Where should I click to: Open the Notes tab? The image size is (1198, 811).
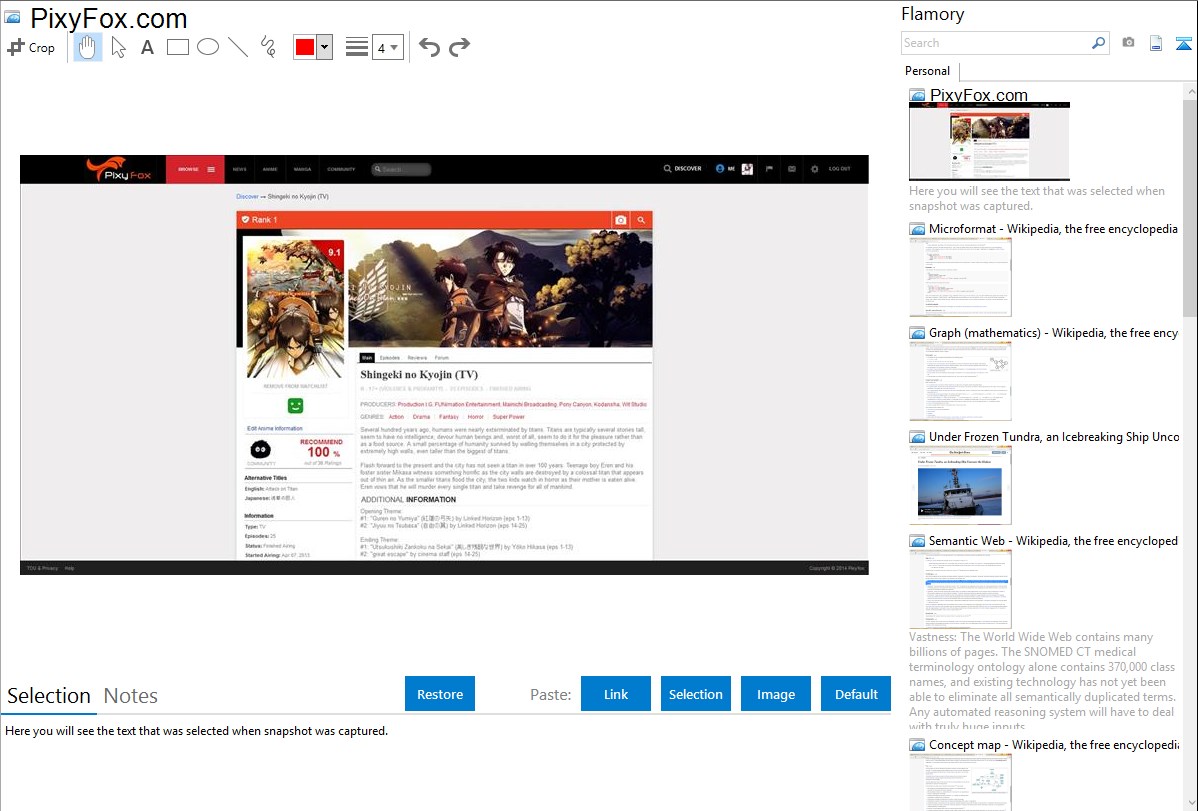(x=131, y=696)
